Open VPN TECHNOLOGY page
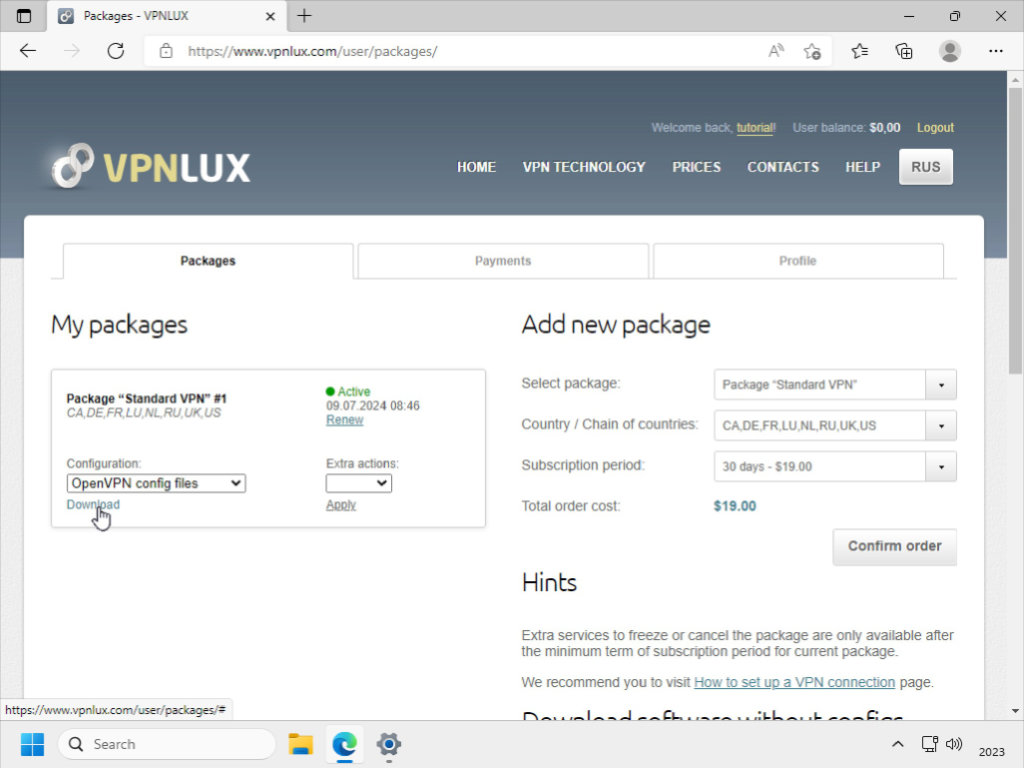 pos(584,167)
